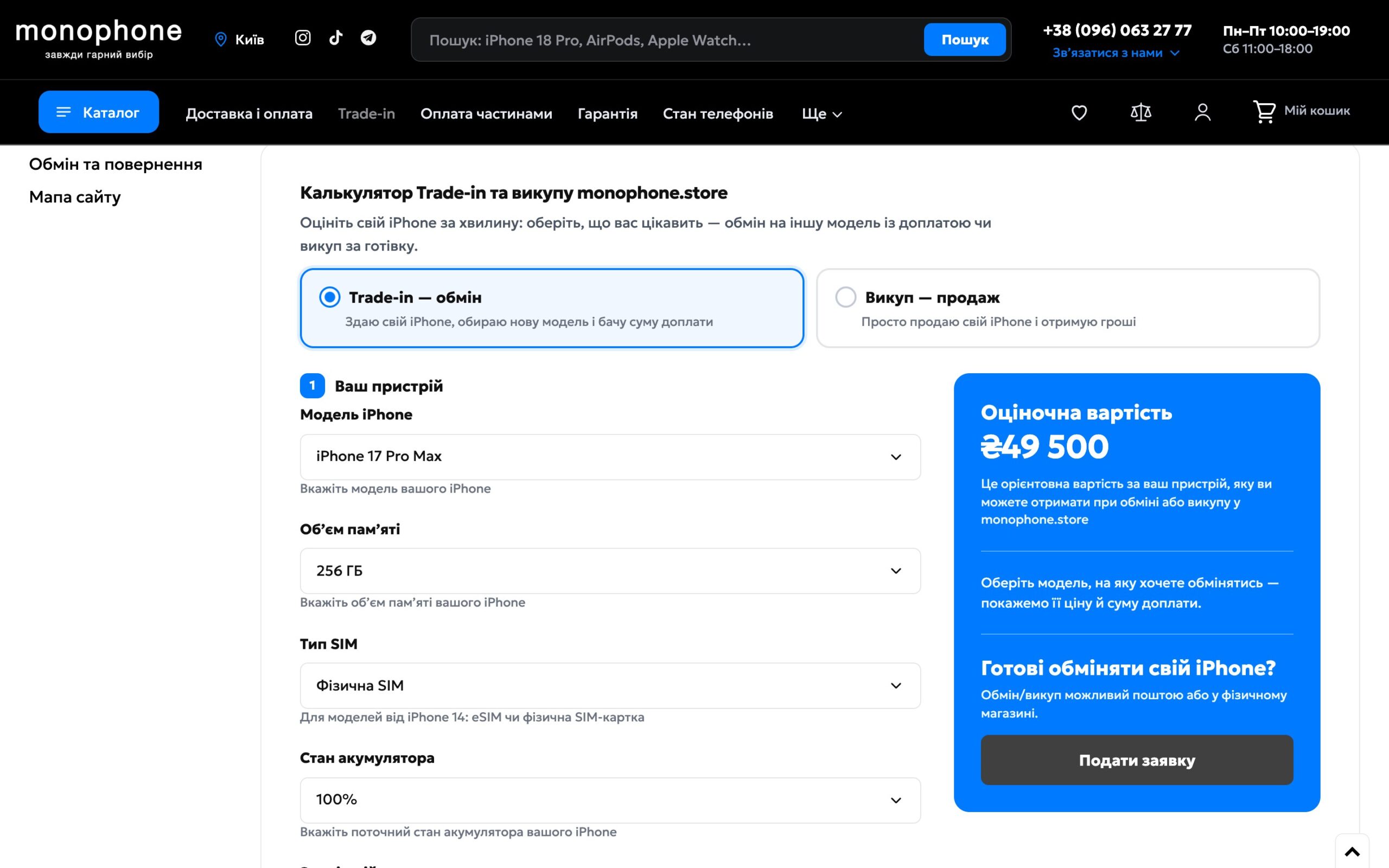Viewport: 1389px width, 868px height.
Task: Open the user account icon
Action: (1202, 112)
